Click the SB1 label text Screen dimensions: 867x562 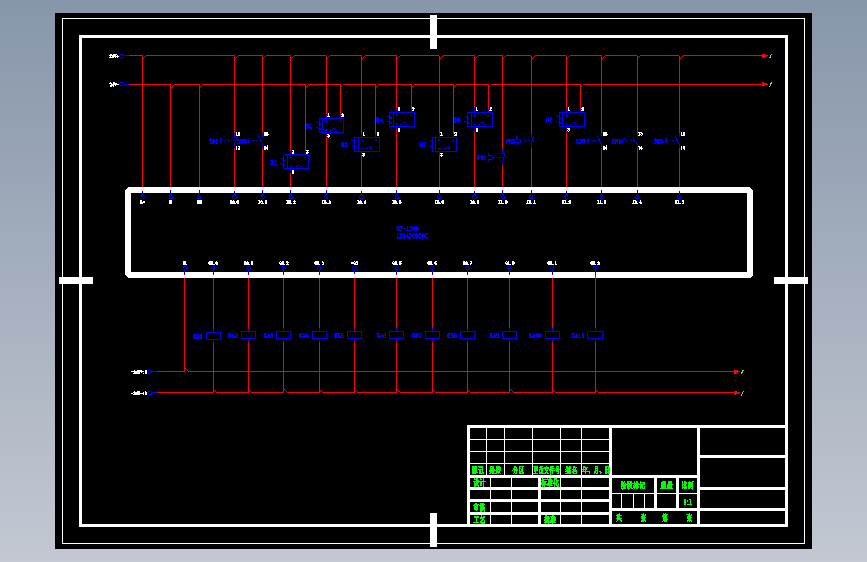coord(213,142)
